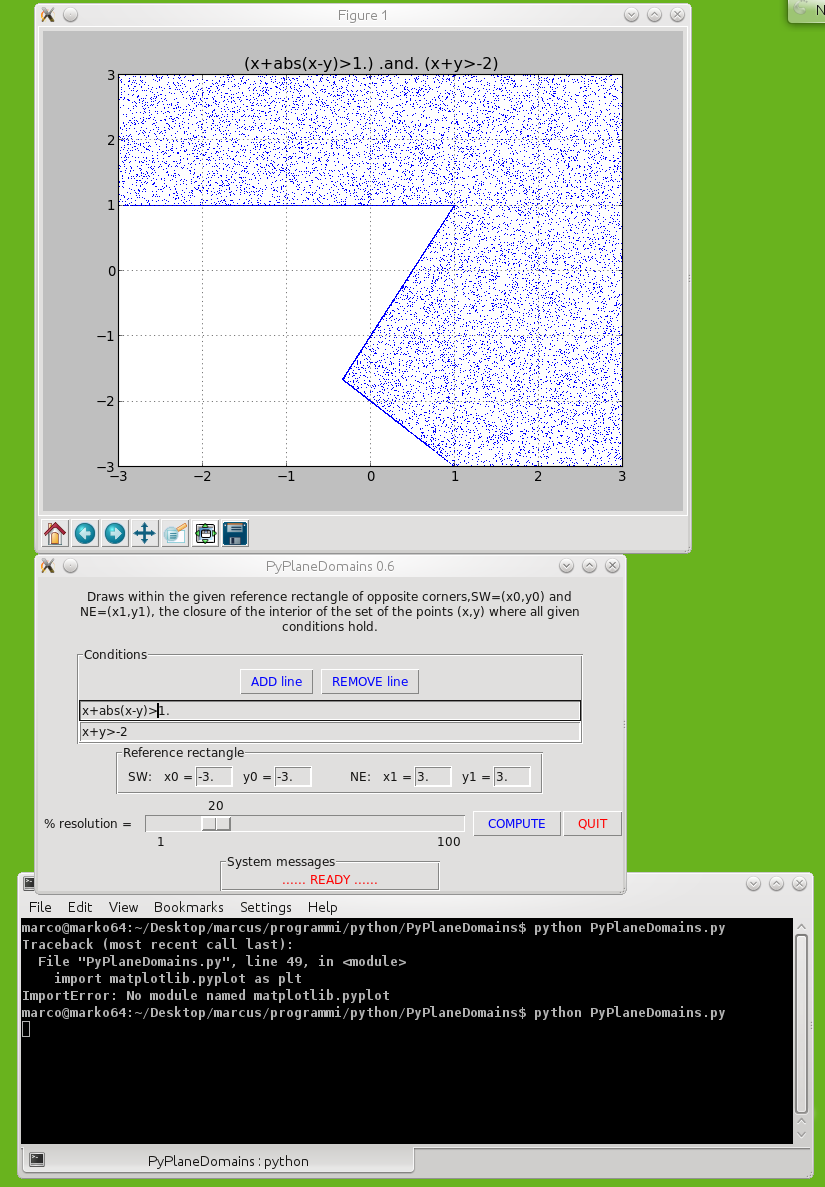Maximize the Figure 1 window
Screen dimensions: 825x1187
click(655, 14)
